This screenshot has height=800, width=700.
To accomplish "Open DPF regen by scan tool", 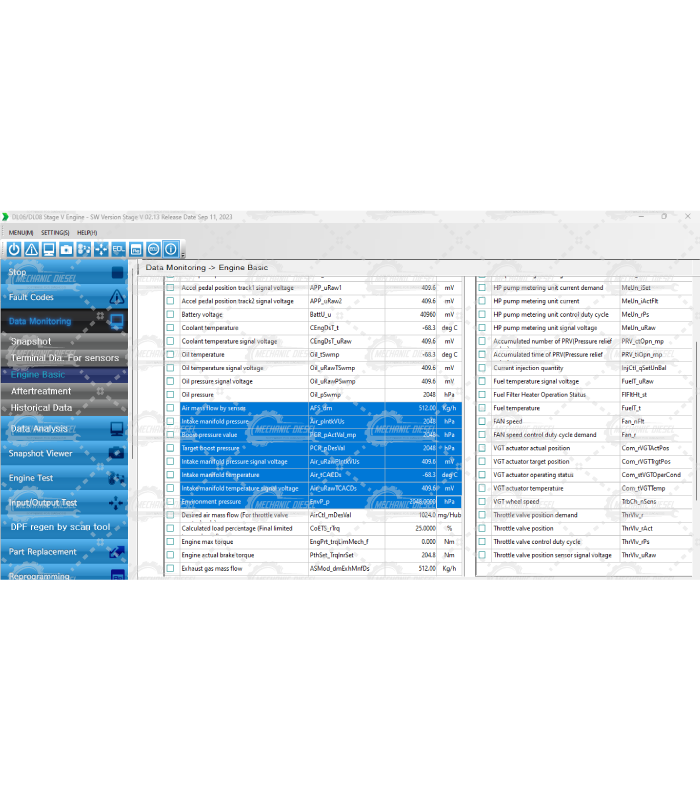I will (x=60, y=527).
